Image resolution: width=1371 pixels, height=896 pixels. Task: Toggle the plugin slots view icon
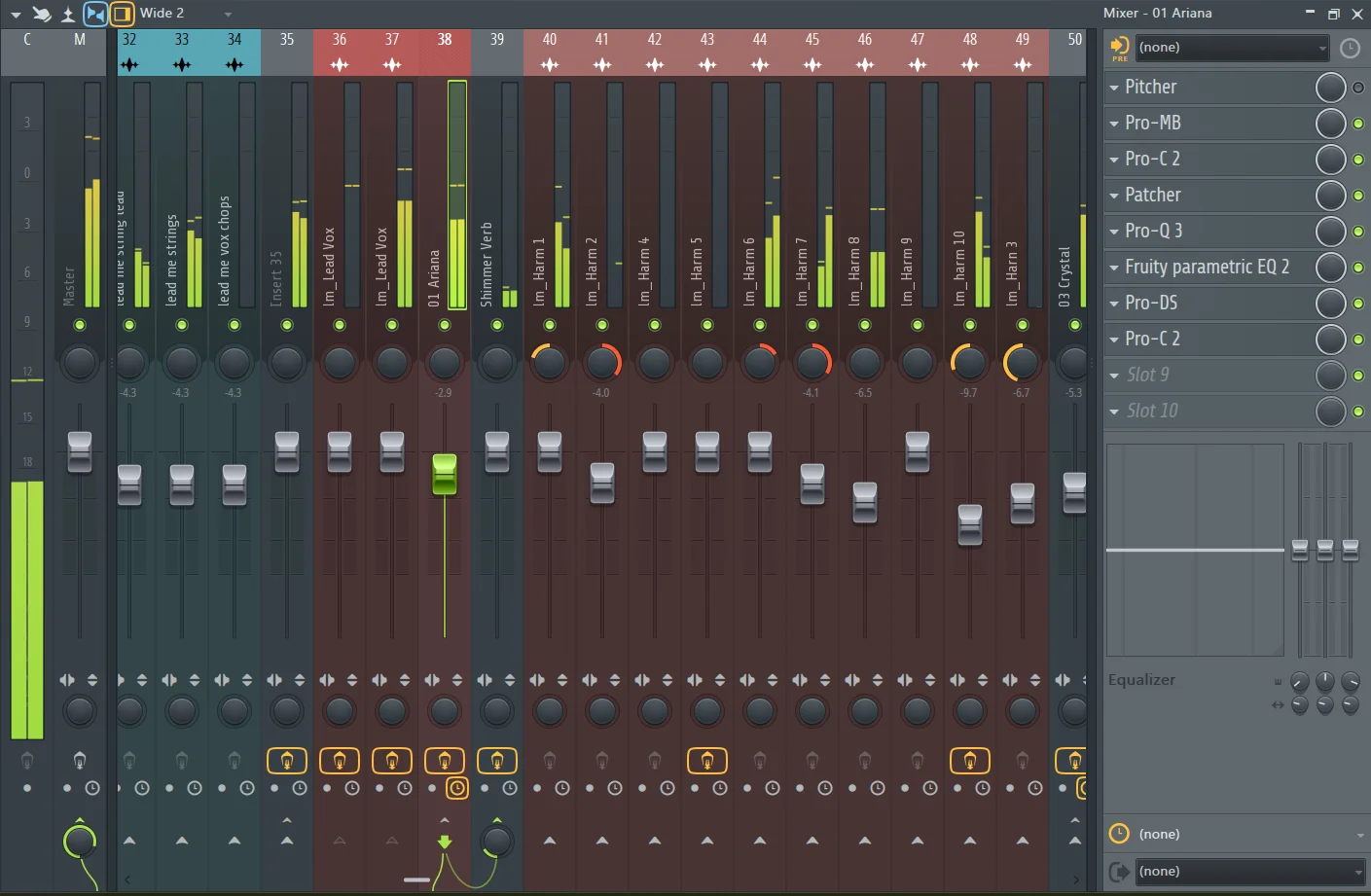[122, 14]
